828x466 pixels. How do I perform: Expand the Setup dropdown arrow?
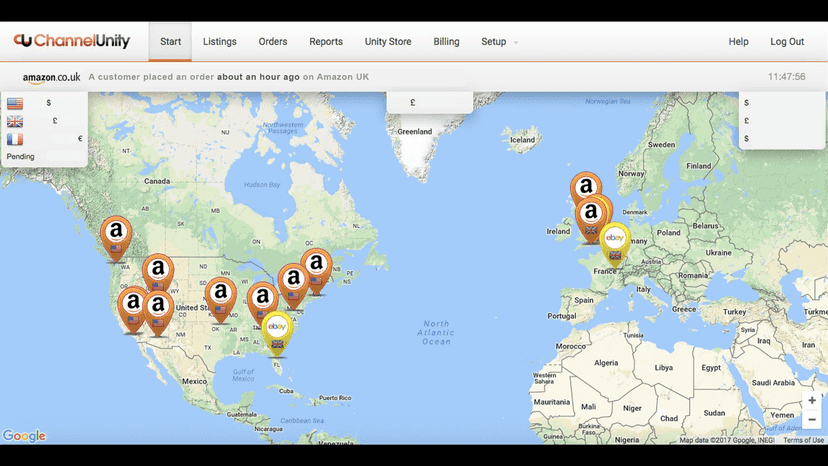(x=516, y=42)
